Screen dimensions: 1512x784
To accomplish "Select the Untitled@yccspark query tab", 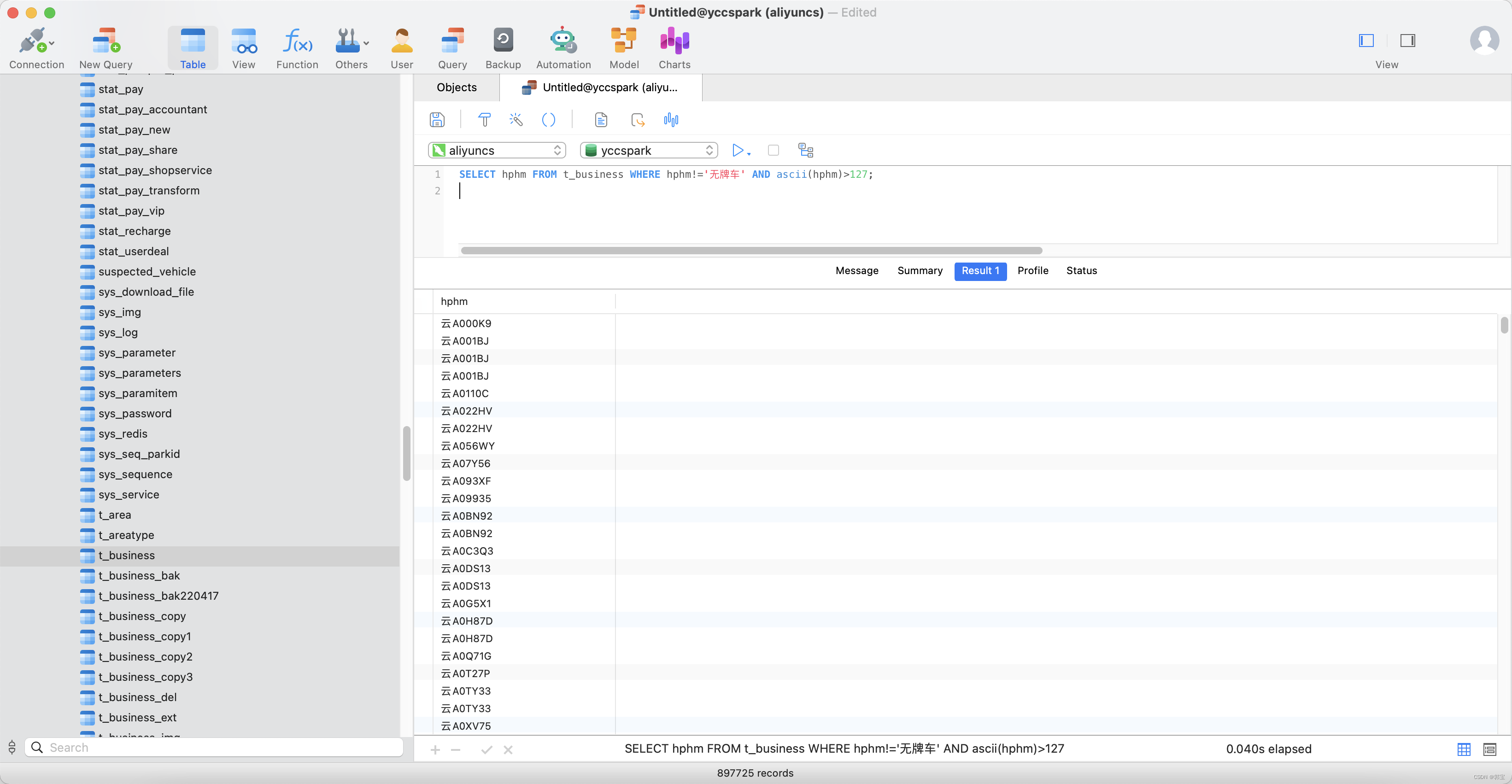I will pyautogui.click(x=601, y=88).
